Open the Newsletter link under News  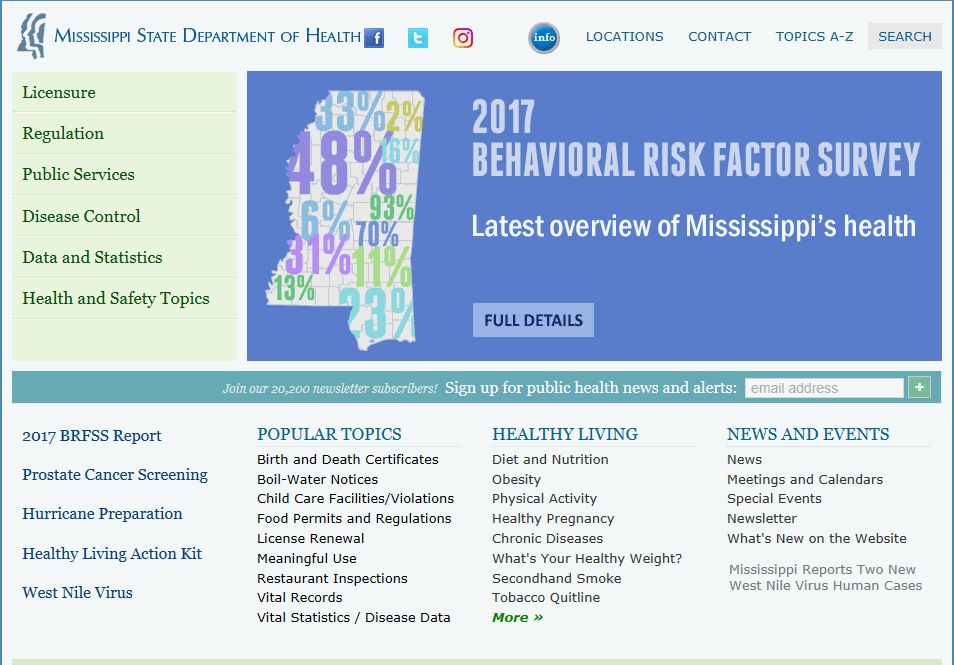coord(762,518)
